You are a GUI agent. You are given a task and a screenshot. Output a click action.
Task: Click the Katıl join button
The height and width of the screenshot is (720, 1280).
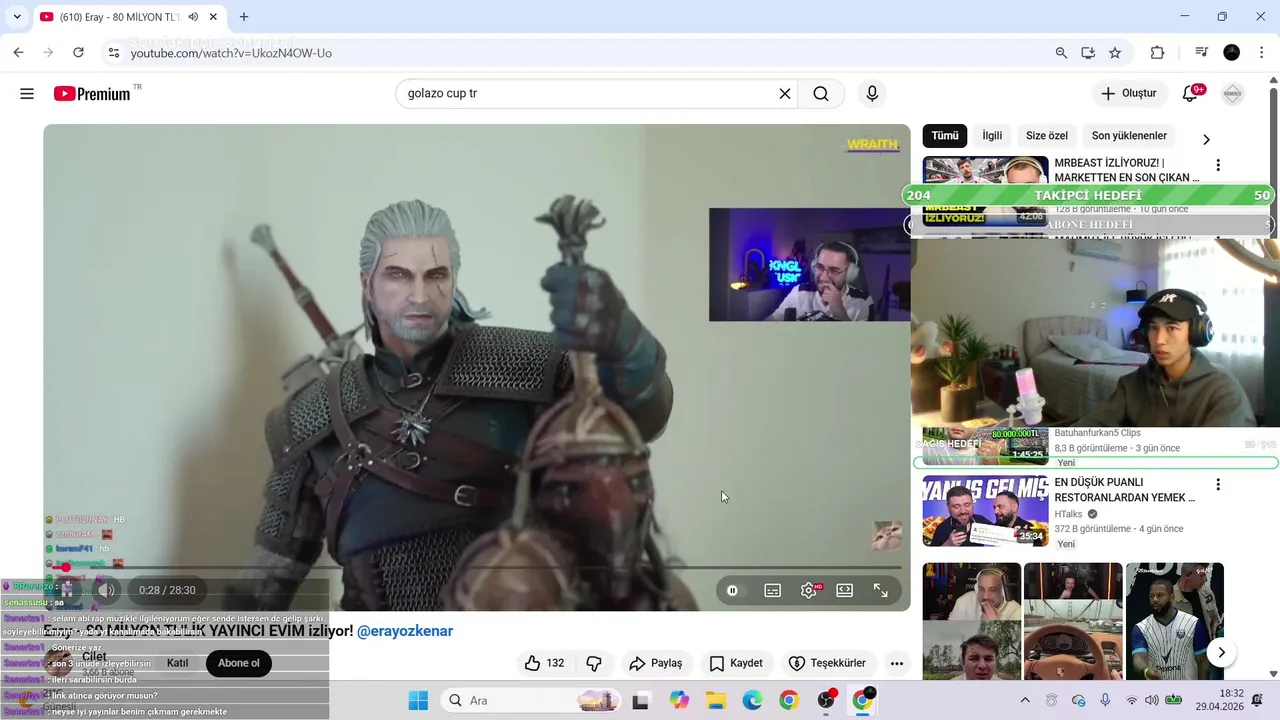click(177, 663)
